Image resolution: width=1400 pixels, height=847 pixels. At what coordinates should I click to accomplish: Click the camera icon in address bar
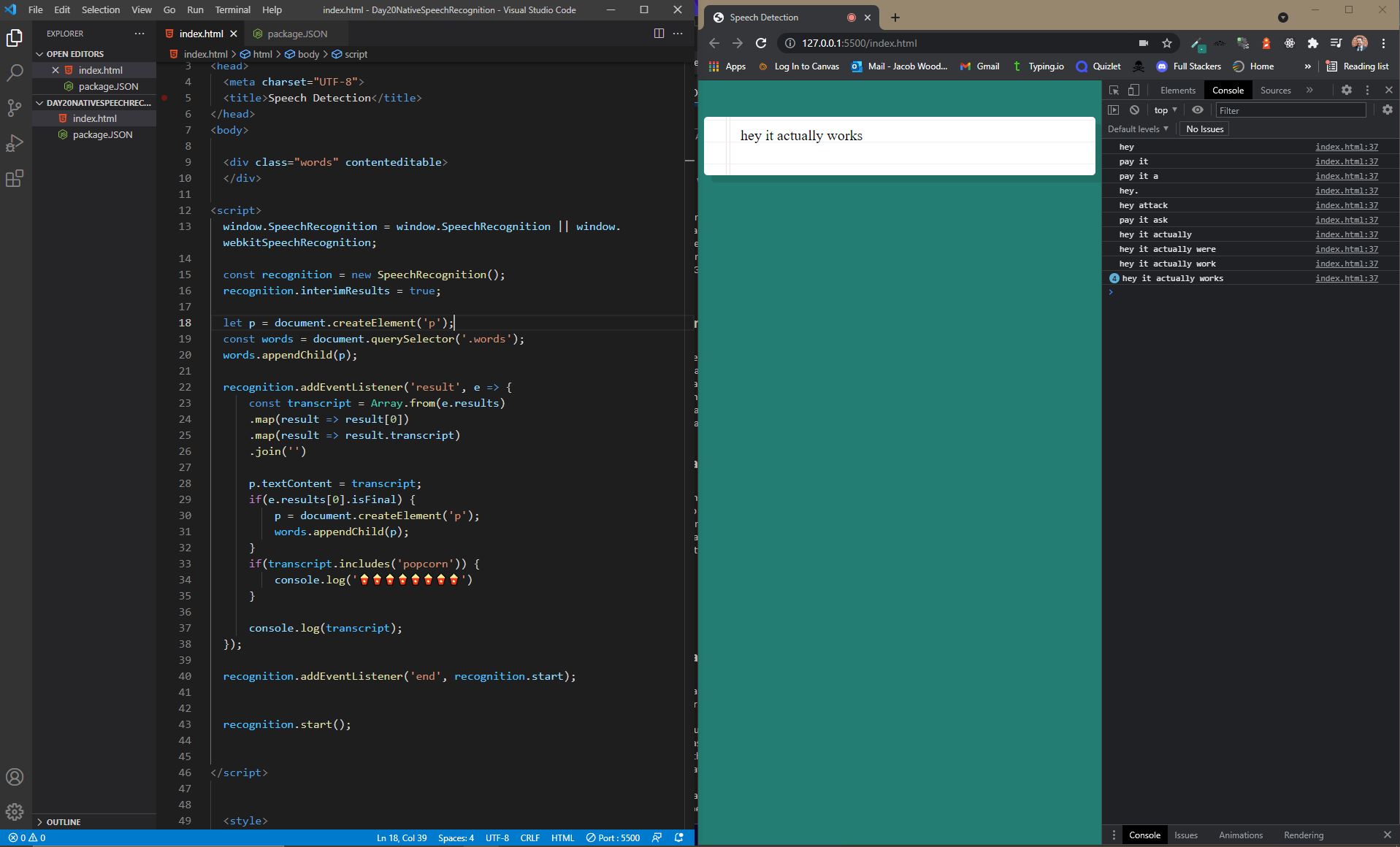tap(1143, 43)
